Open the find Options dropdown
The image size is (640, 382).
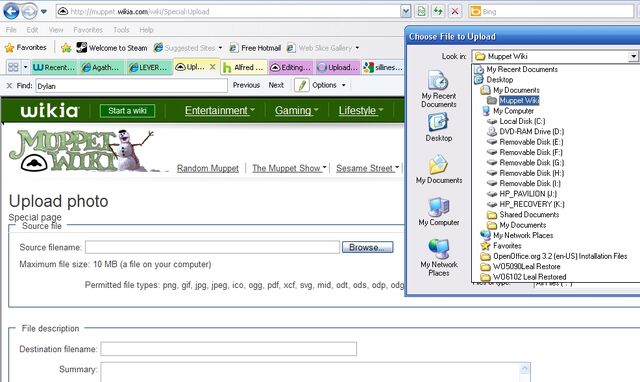coord(329,85)
